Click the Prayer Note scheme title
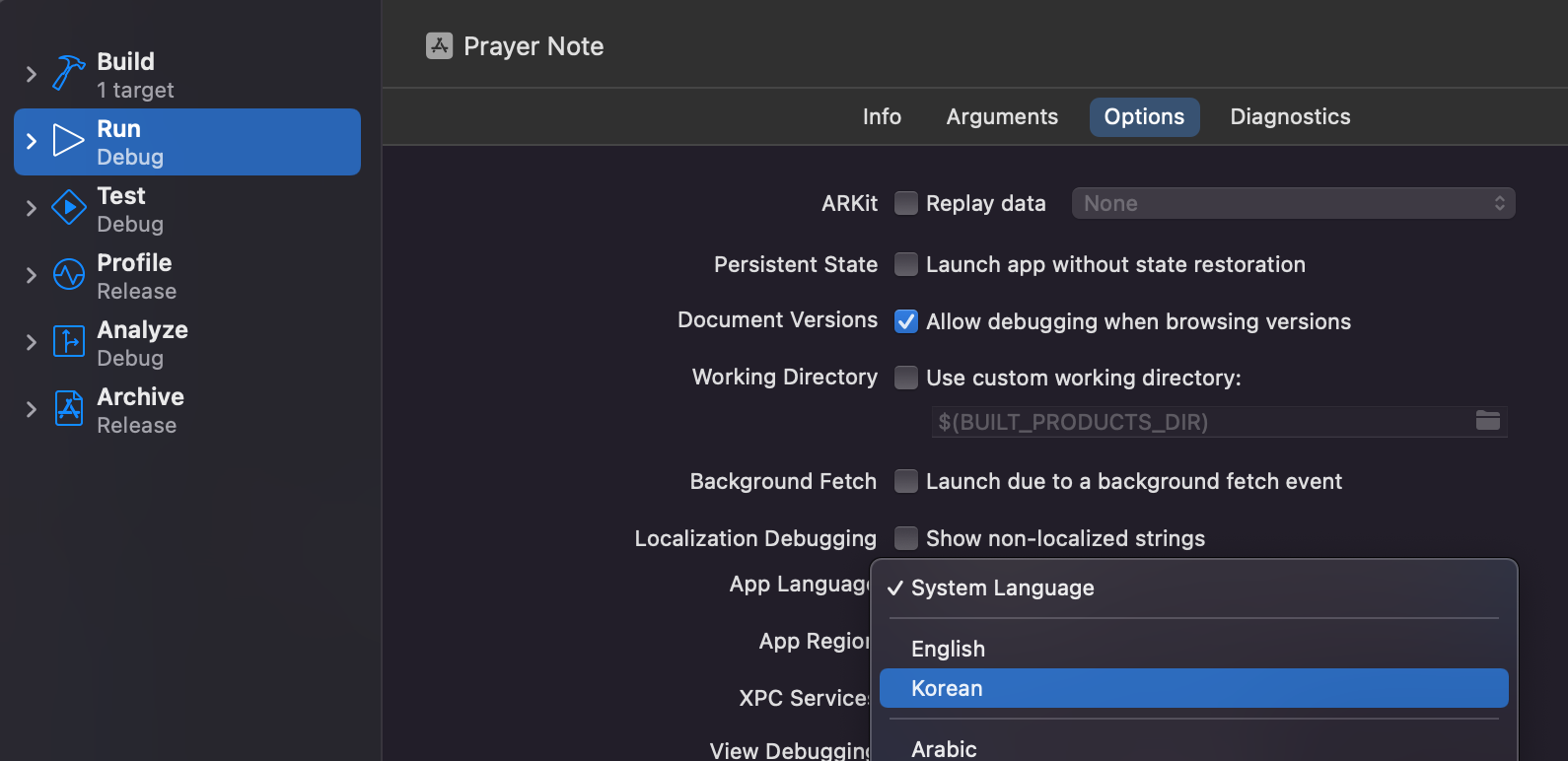 (534, 46)
